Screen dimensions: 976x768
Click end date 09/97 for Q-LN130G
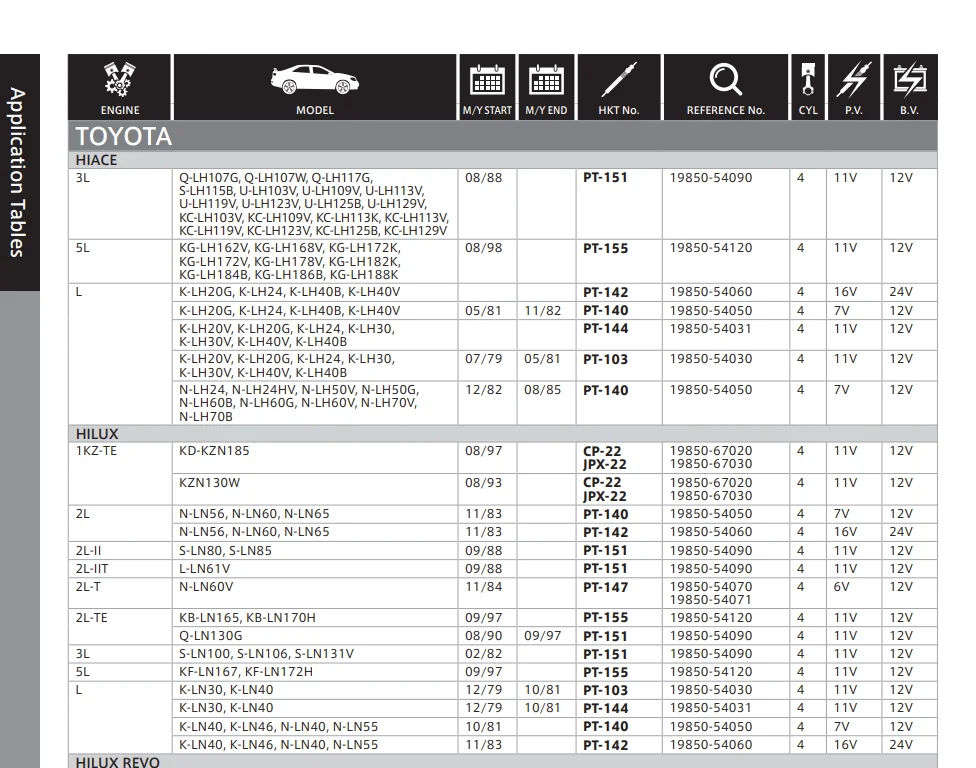pyautogui.click(x=542, y=635)
